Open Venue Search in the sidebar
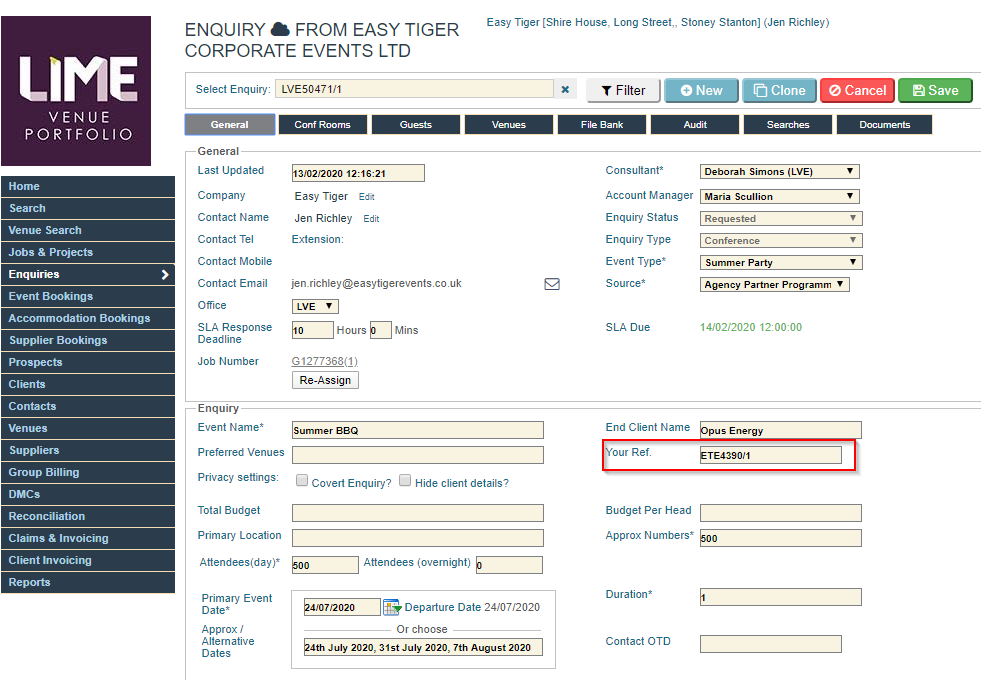Viewport: 981px width, 680px height. [x=88, y=230]
